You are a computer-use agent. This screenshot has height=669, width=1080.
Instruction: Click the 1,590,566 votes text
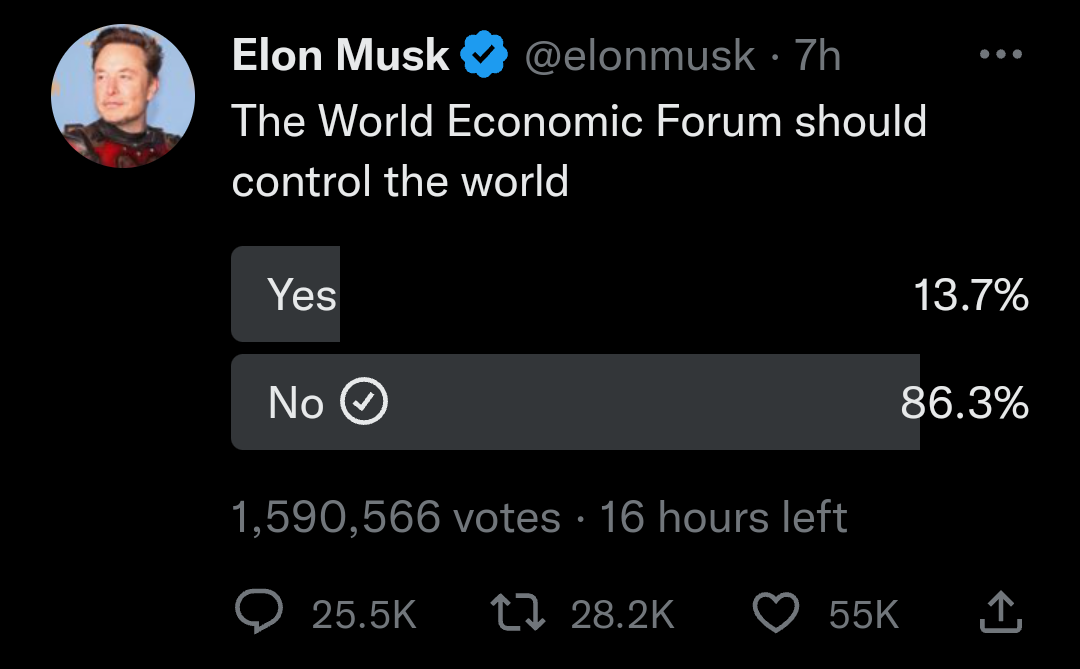396,518
